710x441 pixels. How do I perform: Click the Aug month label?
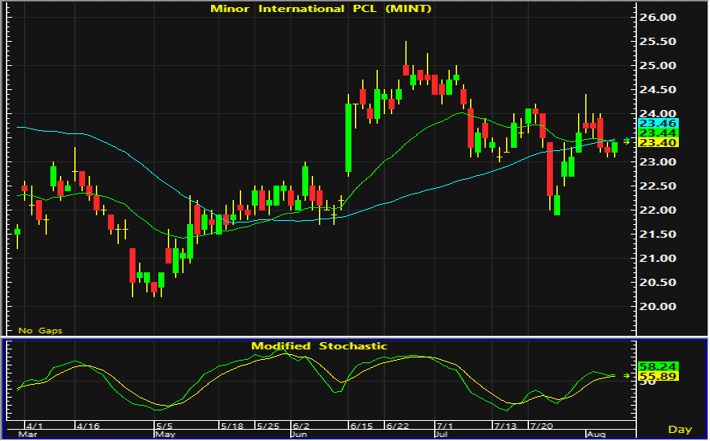click(x=596, y=435)
